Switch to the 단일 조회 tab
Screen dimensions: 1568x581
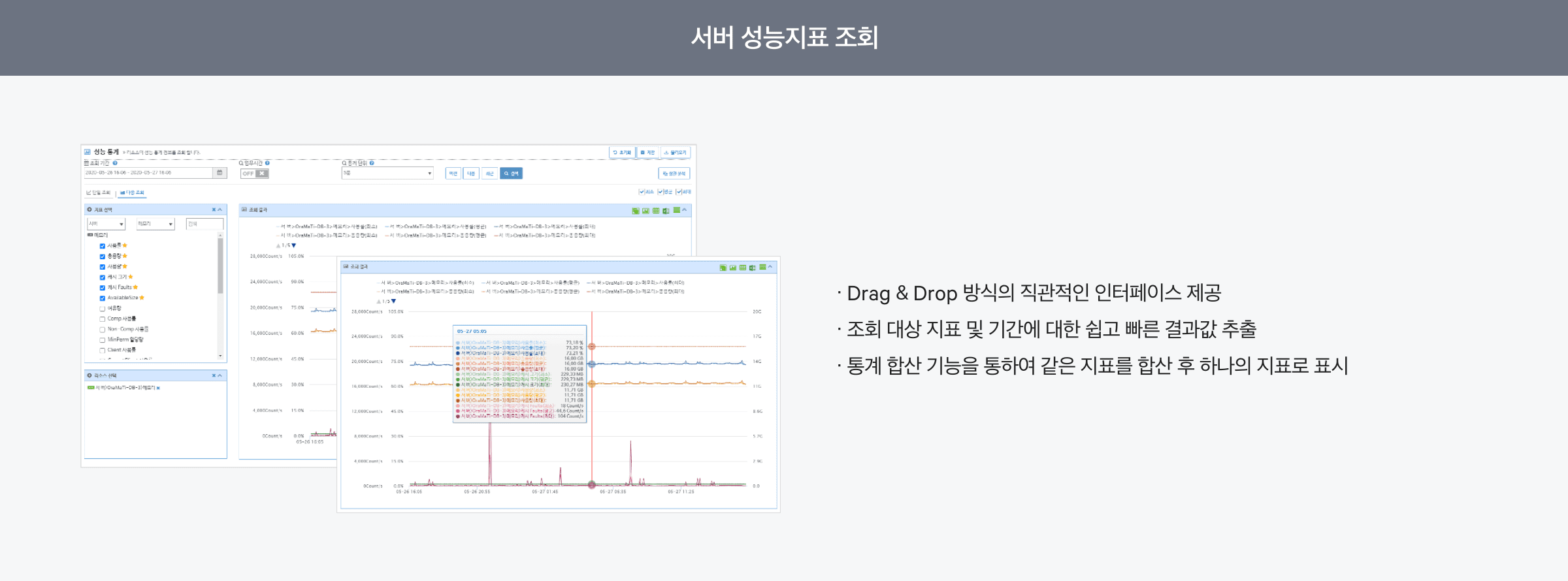99,193
